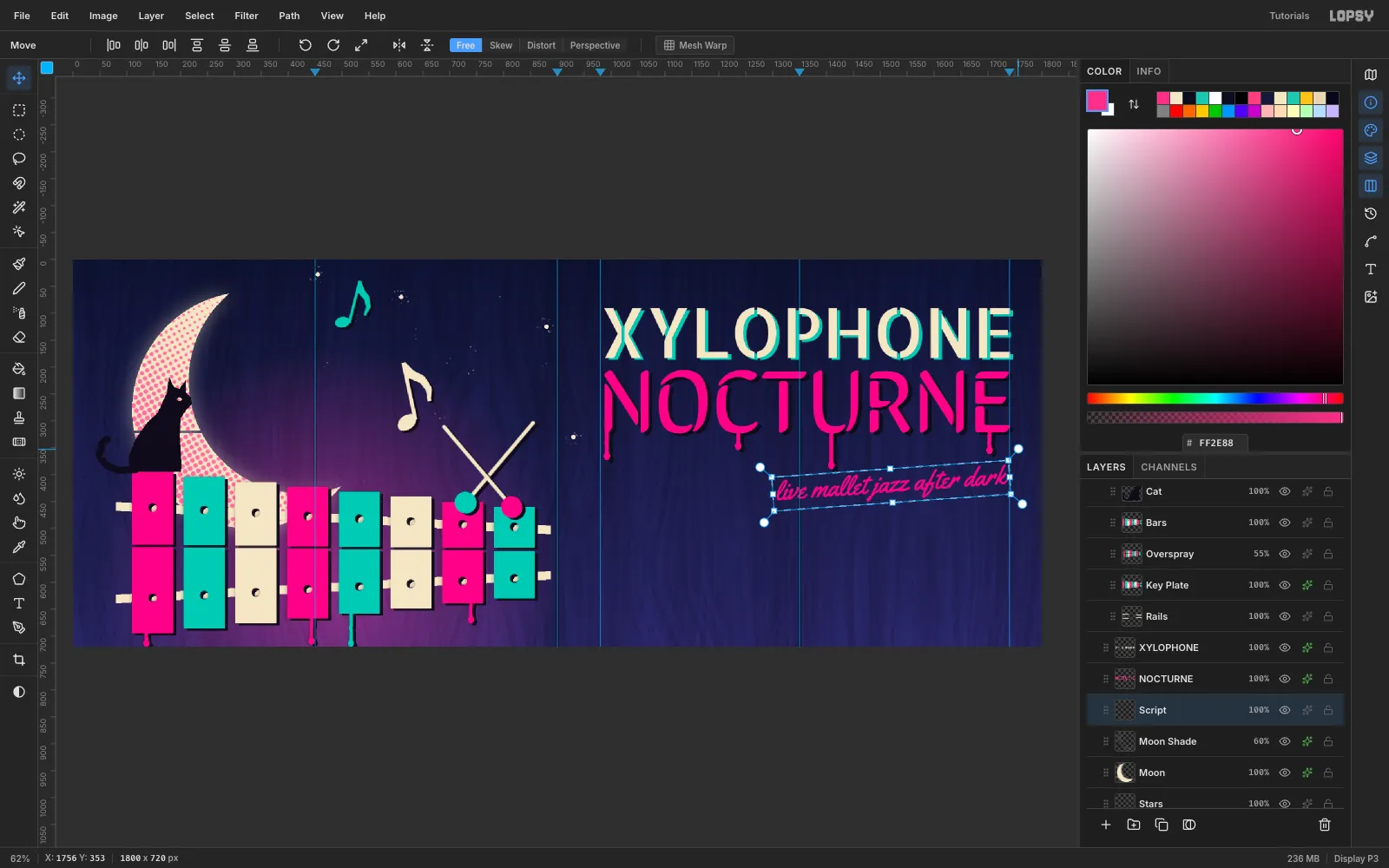Hide the Bars layer
Image resolution: width=1389 pixels, height=868 pixels.
coord(1285,523)
